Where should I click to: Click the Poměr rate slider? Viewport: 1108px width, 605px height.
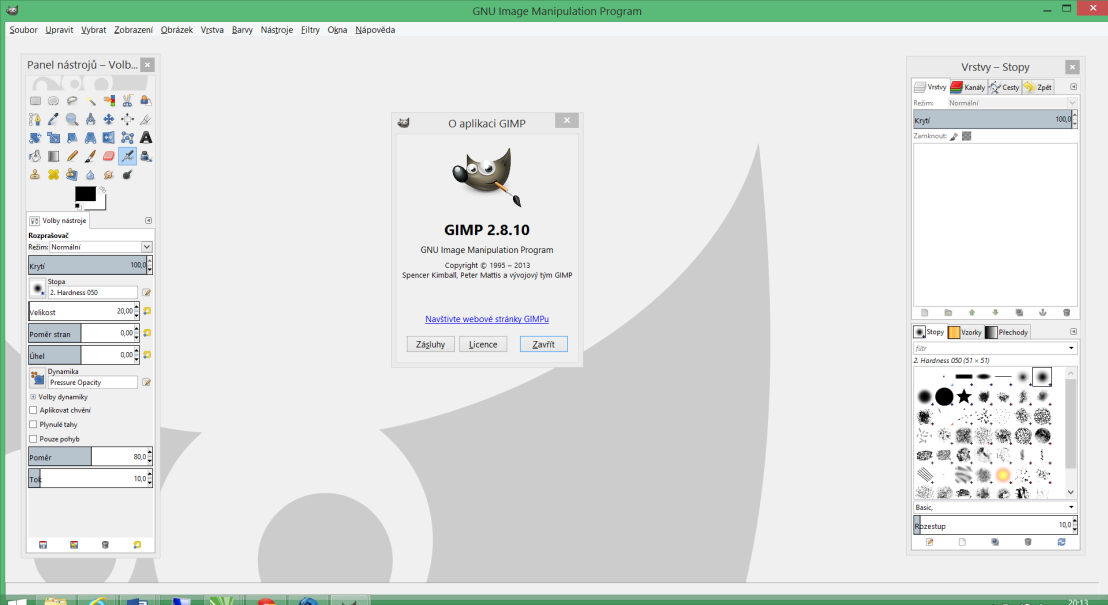point(90,457)
